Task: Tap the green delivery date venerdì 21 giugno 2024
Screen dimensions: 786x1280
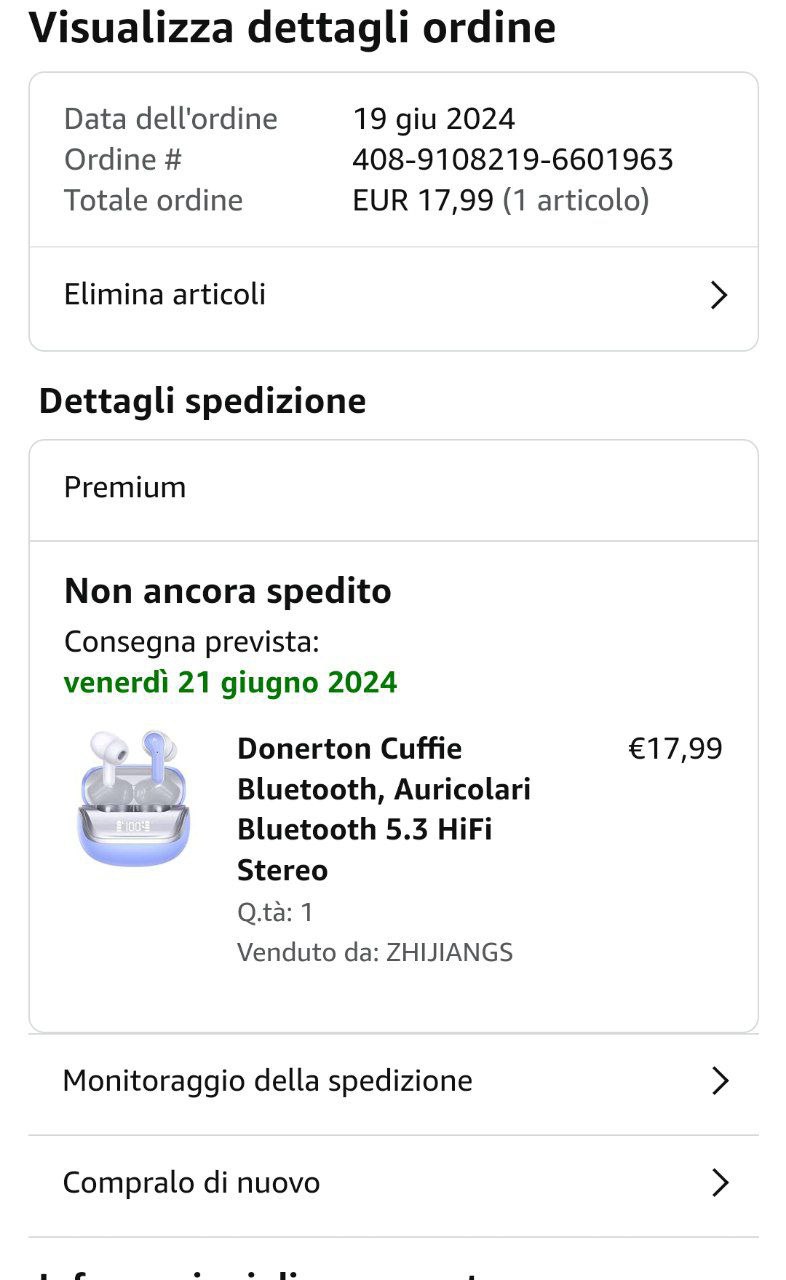Action: pos(230,683)
